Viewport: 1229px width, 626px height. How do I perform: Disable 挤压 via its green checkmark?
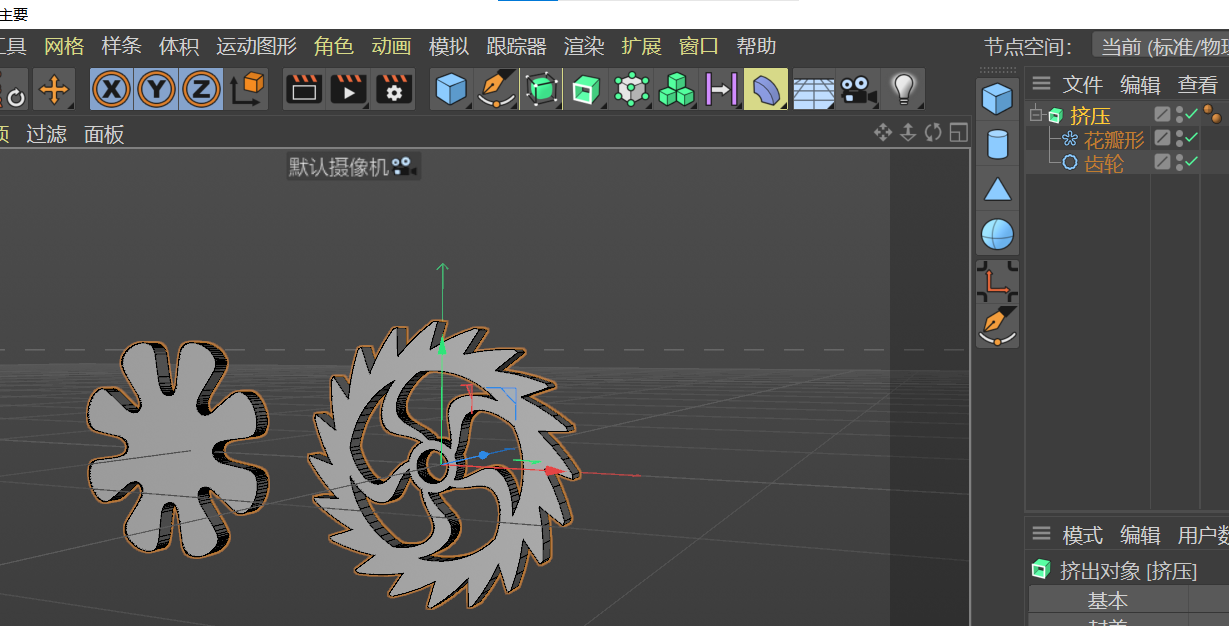[1191, 114]
